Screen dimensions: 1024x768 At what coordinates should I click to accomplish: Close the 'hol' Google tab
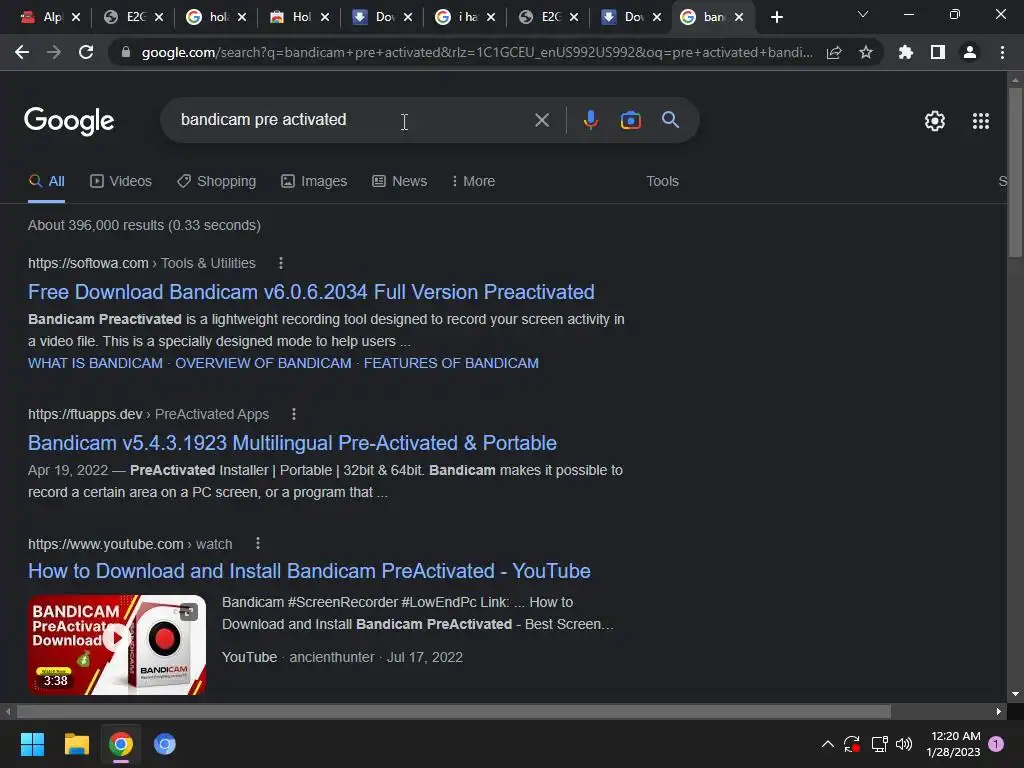point(242,17)
